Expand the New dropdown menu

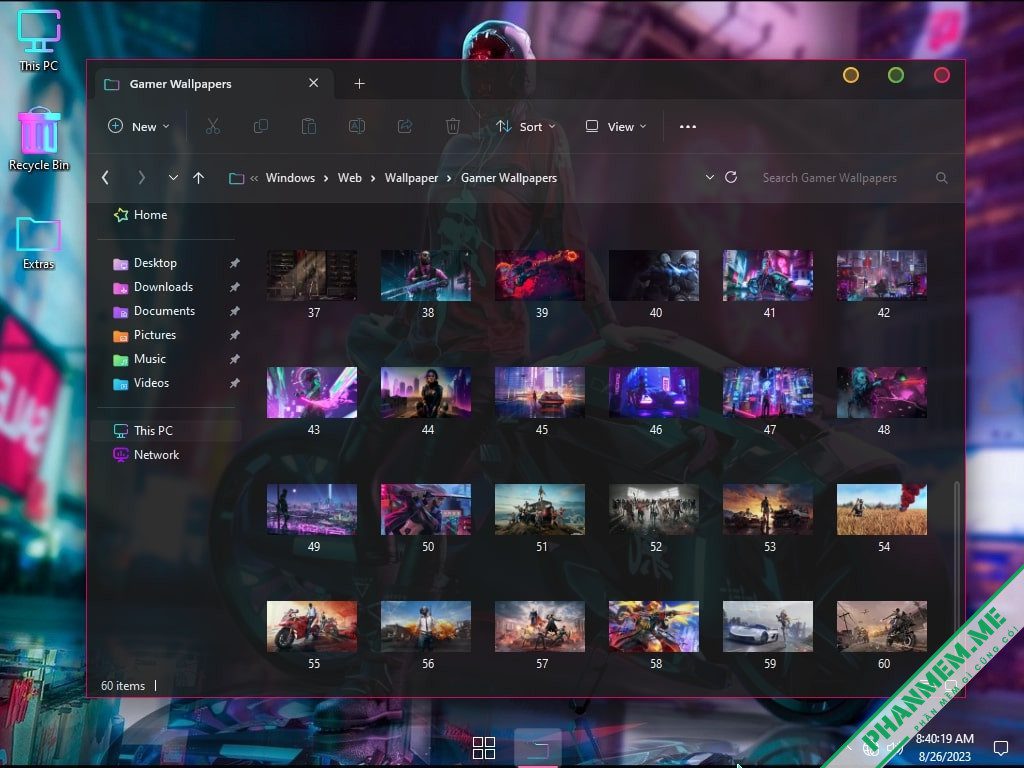pos(138,126)
